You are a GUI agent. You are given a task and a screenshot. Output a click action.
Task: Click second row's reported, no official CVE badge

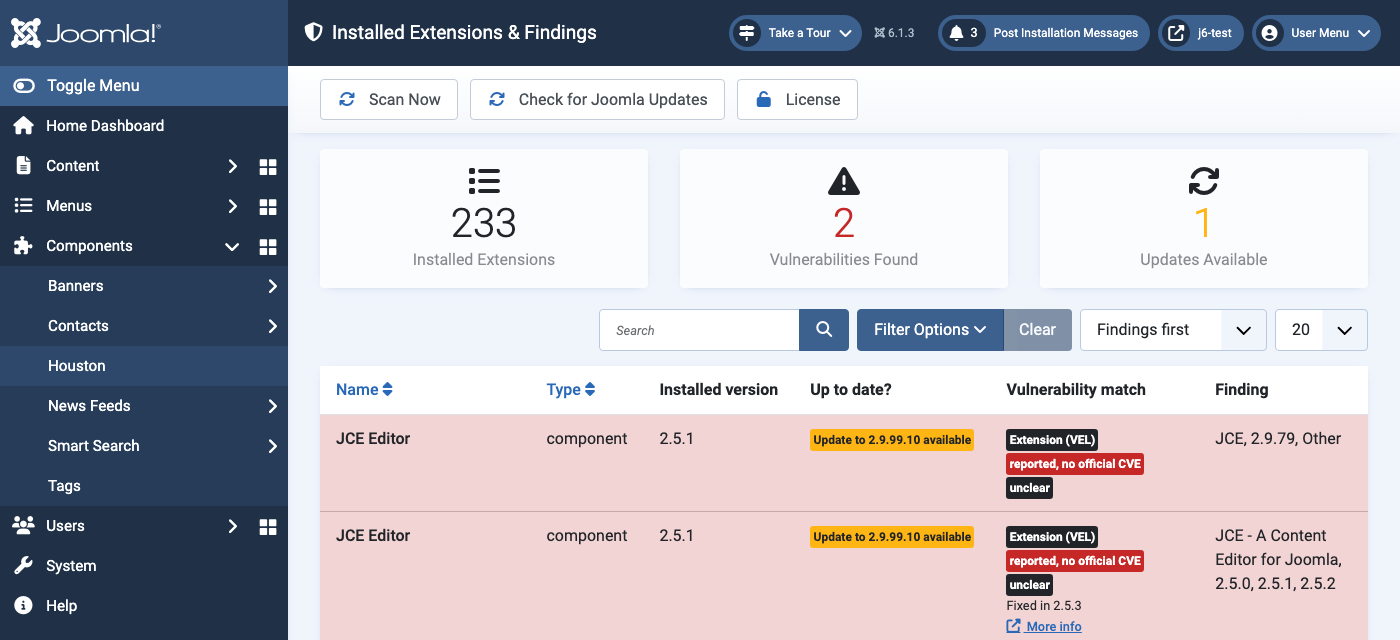[x=1075, y=561]
